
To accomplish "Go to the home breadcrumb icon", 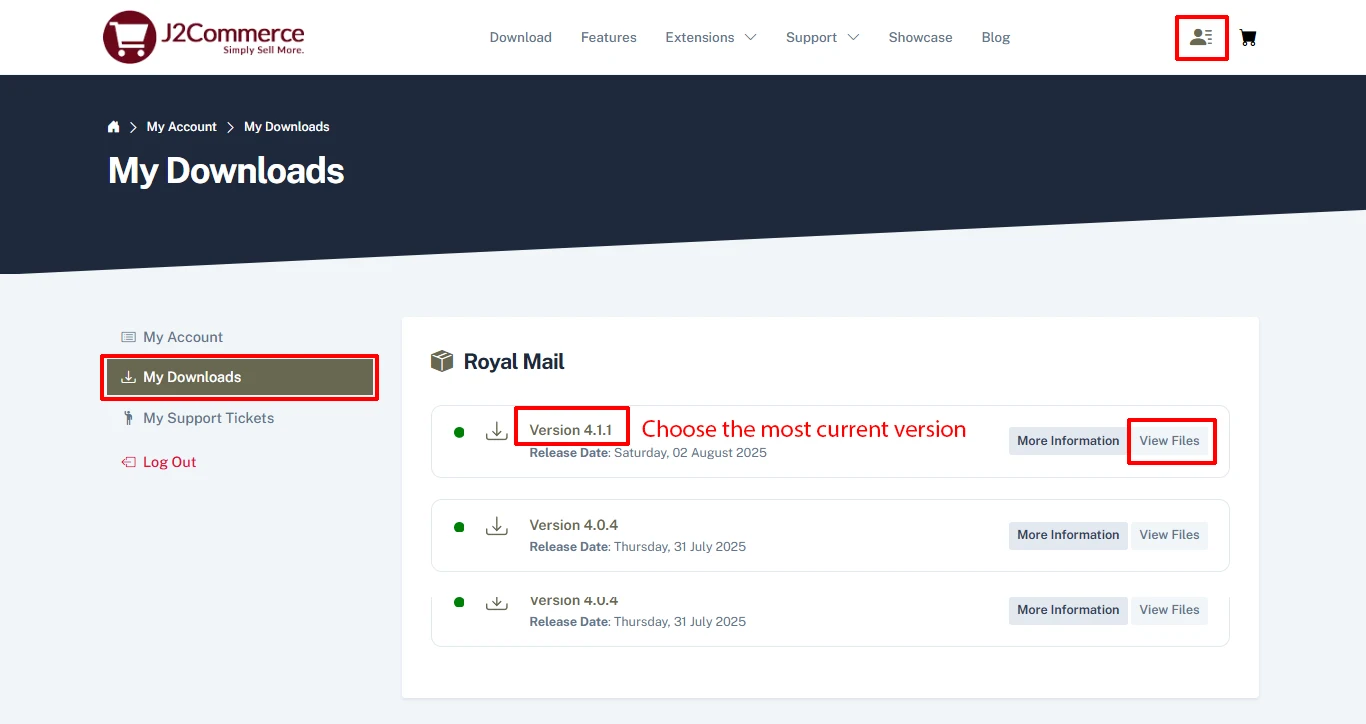I will coord(114,127).
